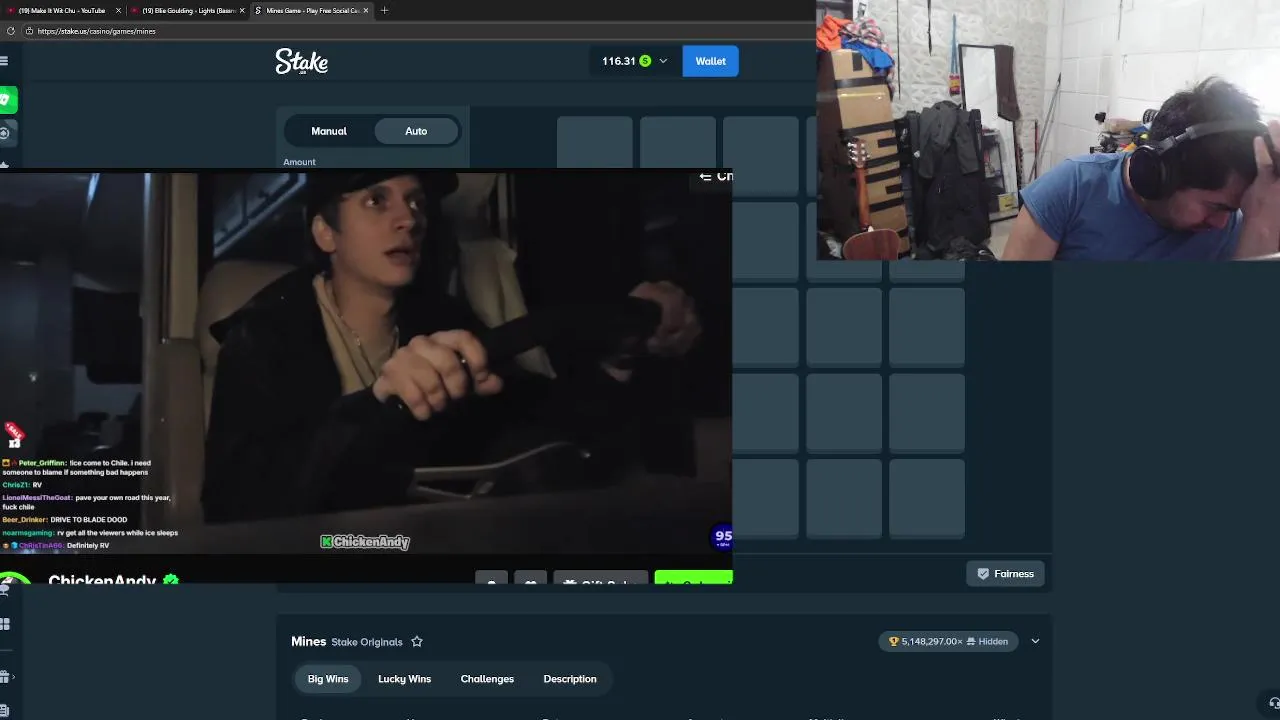Open the sidebar gift promotions icon
This screenshot has height=720, width=1280.
[5, 677]
